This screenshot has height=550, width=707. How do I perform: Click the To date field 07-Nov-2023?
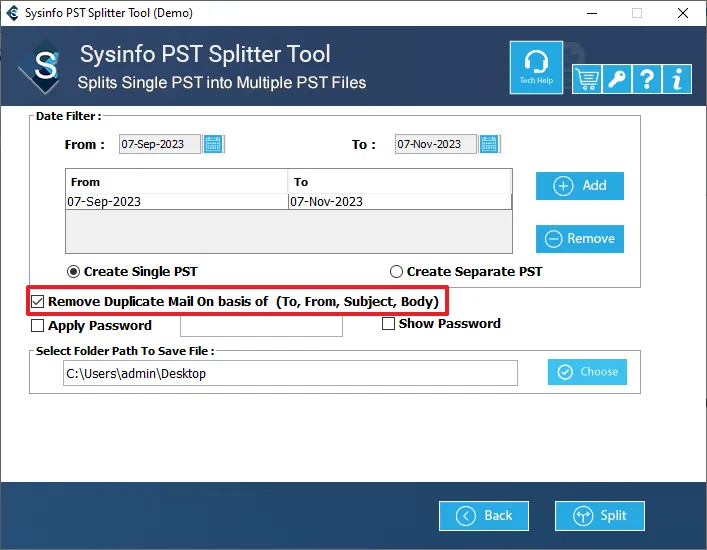tap(436, 144)
